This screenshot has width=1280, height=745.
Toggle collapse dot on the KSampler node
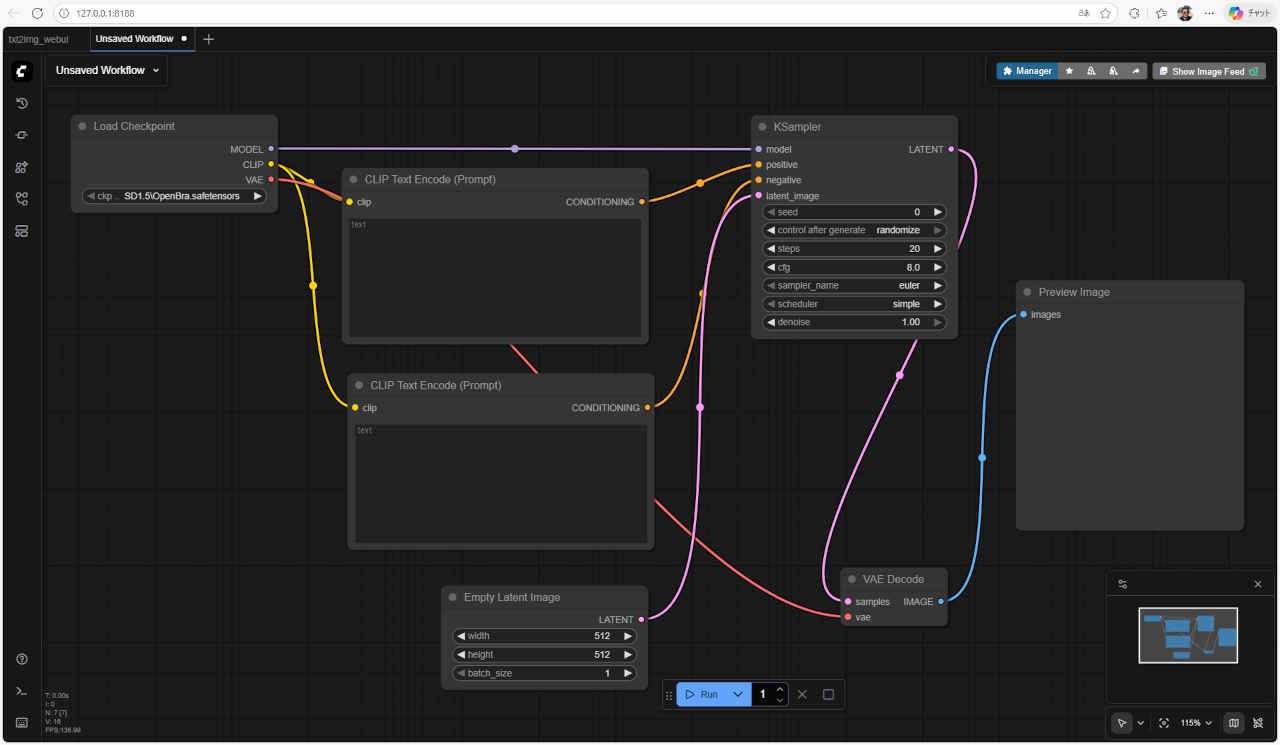[x=762, y=127]
